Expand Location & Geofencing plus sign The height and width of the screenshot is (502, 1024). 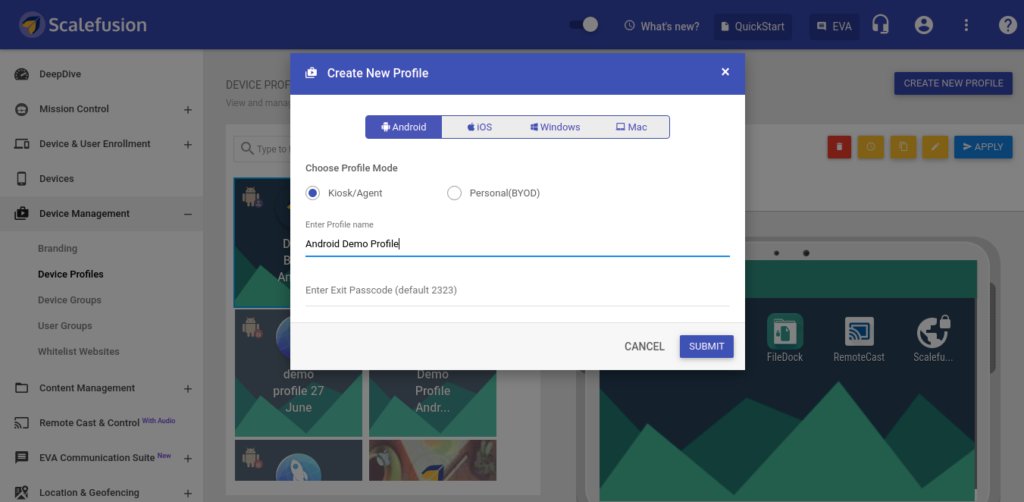pyautogui.click(x=188, y=493)
